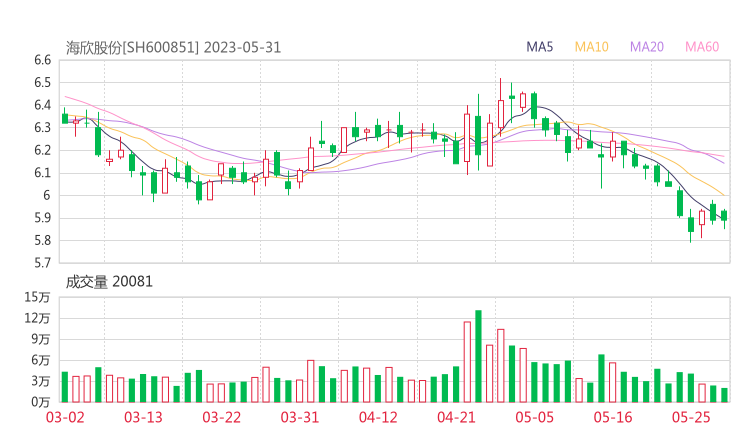Click the 12万 volume axis label
740x440 pixels.
click(x=37, y=318)
